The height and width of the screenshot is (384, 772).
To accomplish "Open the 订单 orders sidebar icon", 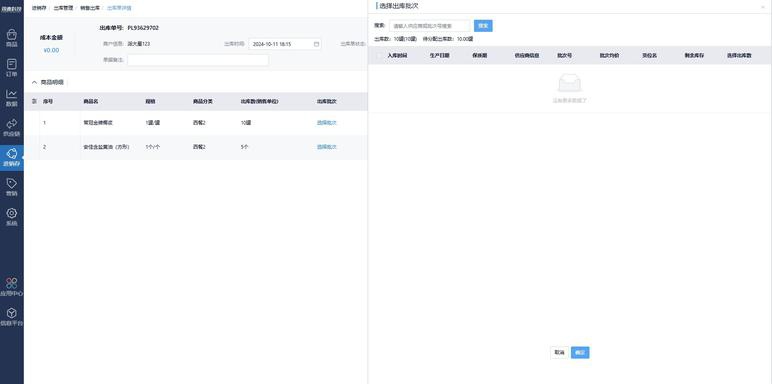I will pos(12,68).
